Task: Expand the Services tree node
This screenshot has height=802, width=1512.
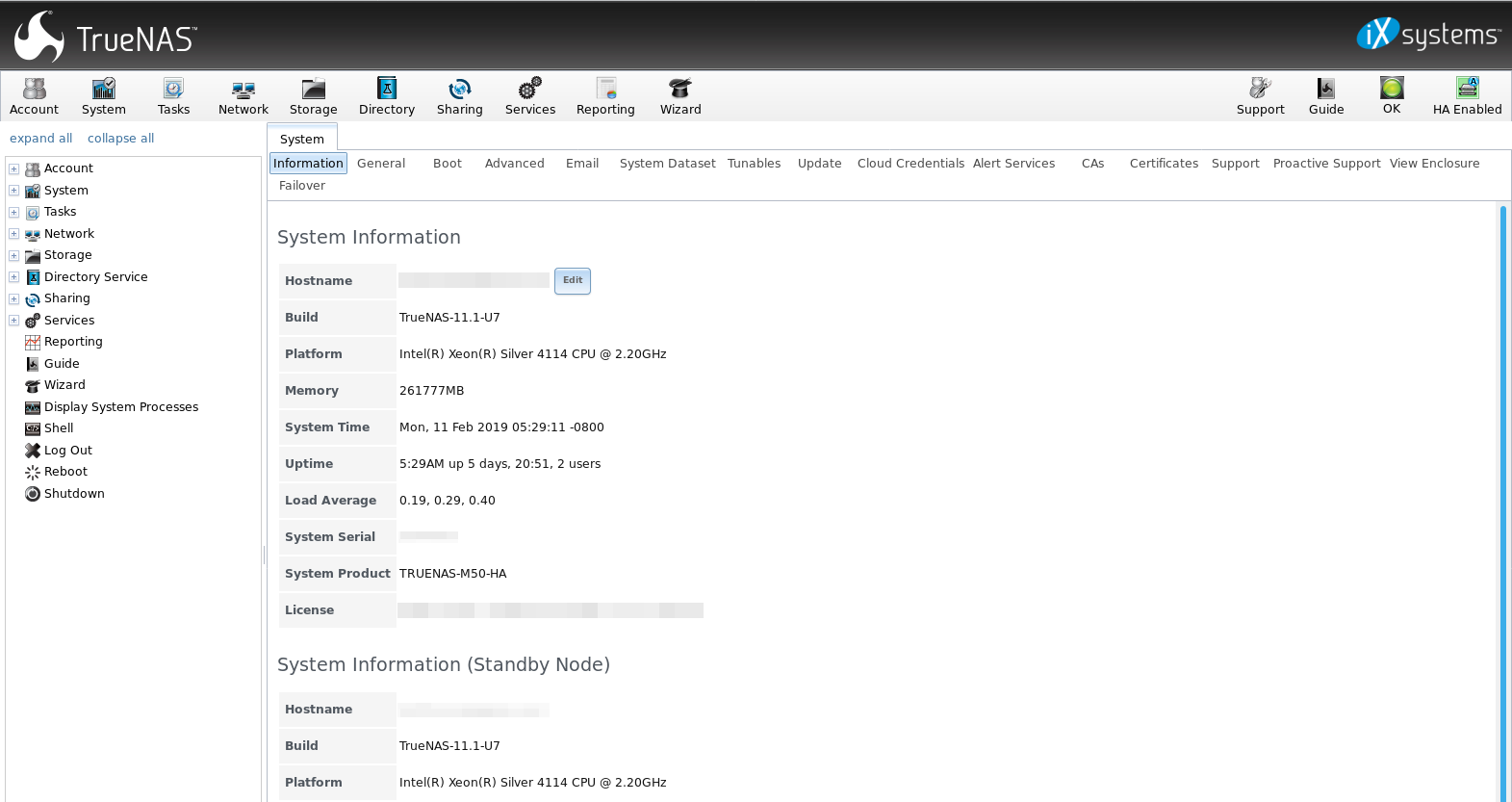Action: click(14, 321)
